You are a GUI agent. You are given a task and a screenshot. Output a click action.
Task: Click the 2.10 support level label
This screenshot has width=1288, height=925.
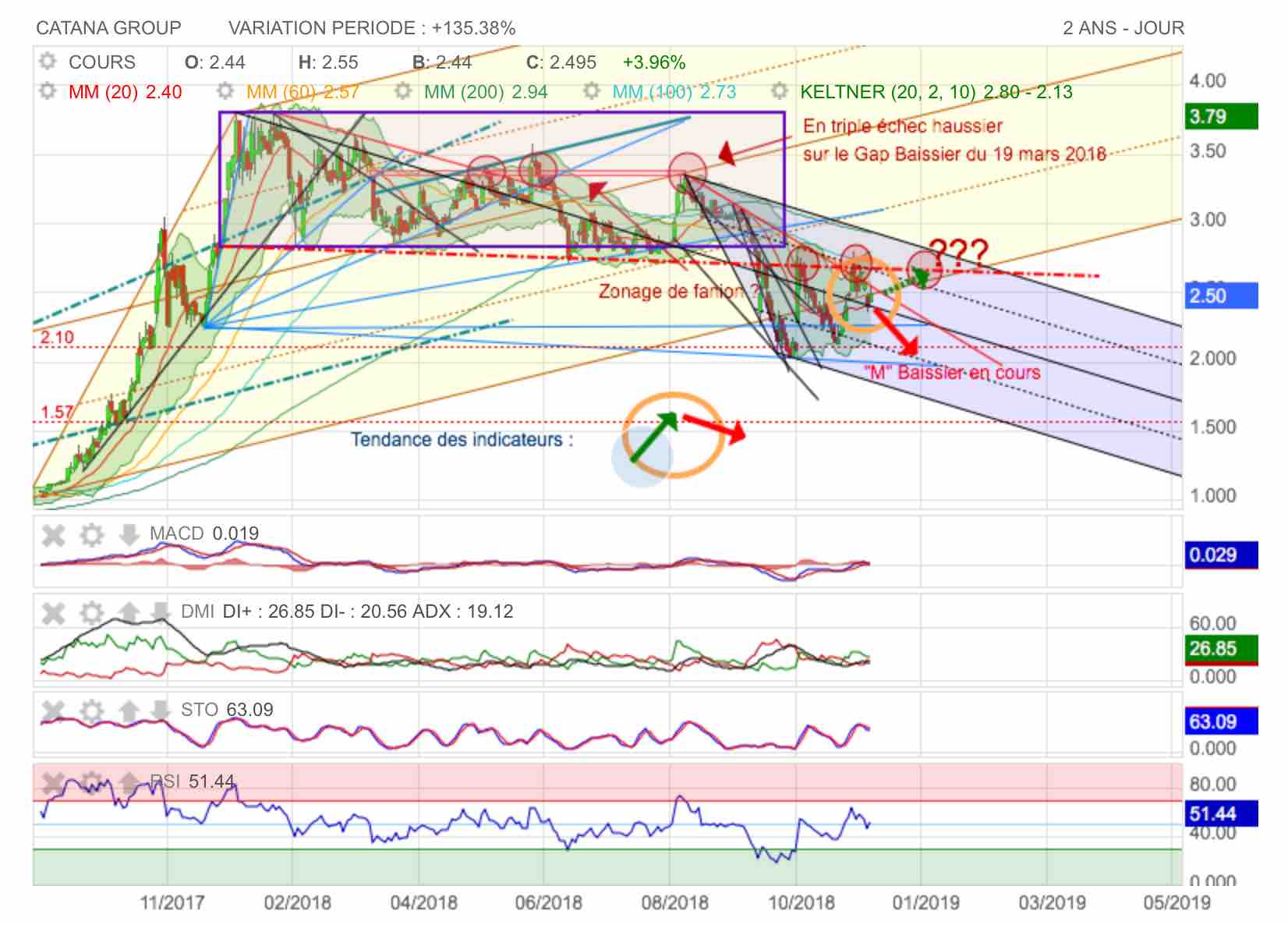tap(57, 338)
